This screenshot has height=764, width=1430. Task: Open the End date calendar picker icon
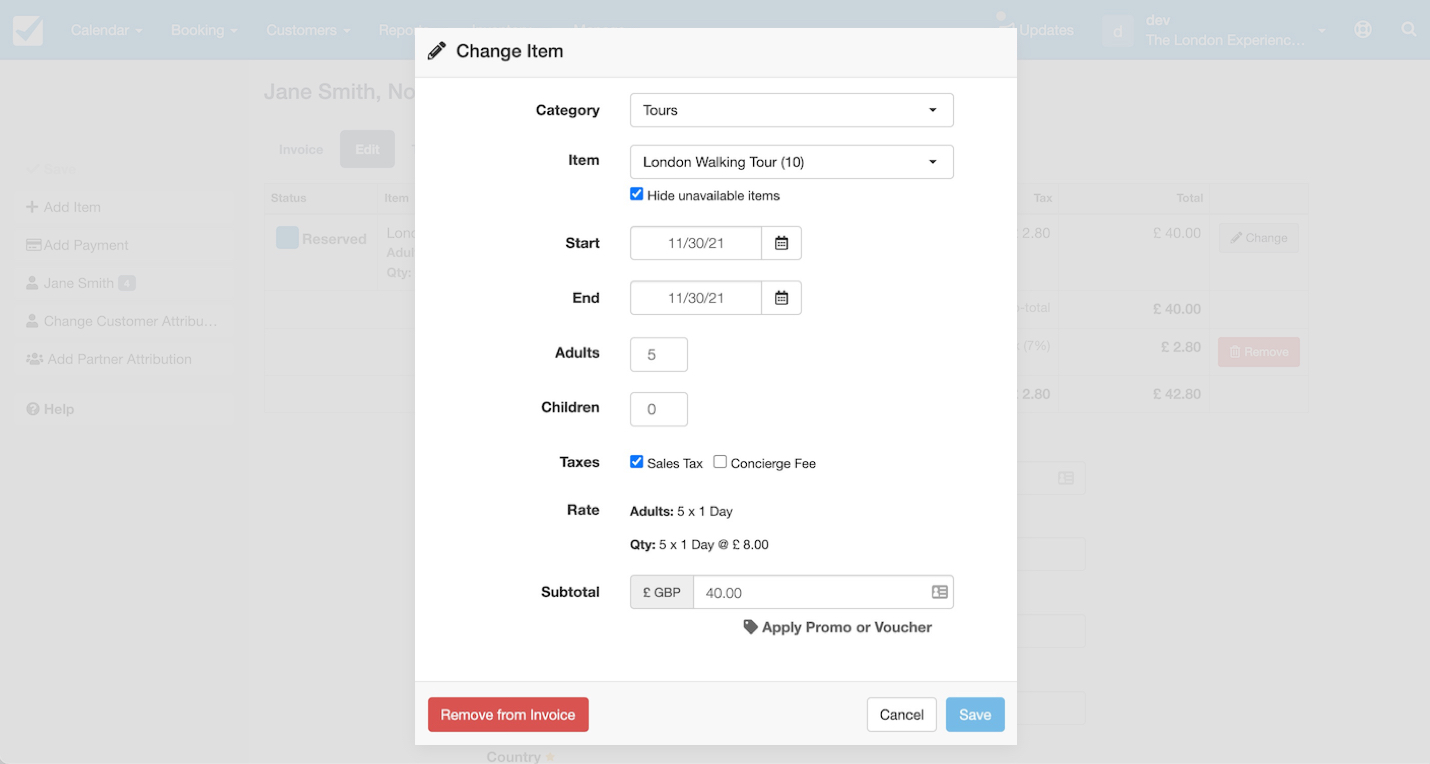(781, 298)
